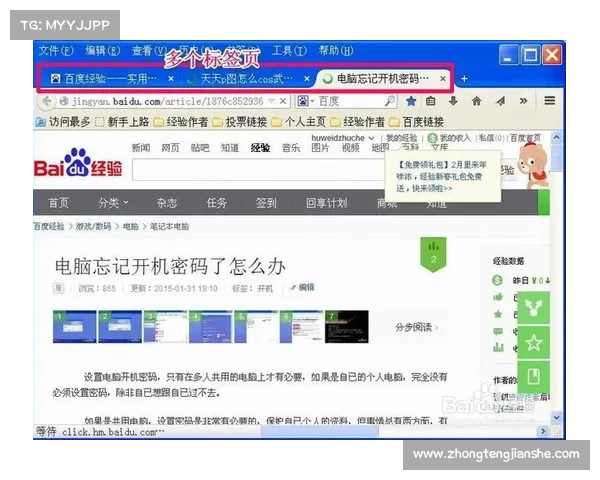The width and height of the screenshot is (600, 480).
Task: Click the 游戏/数码 breadcrumb
Action: [x=93, y=227]
